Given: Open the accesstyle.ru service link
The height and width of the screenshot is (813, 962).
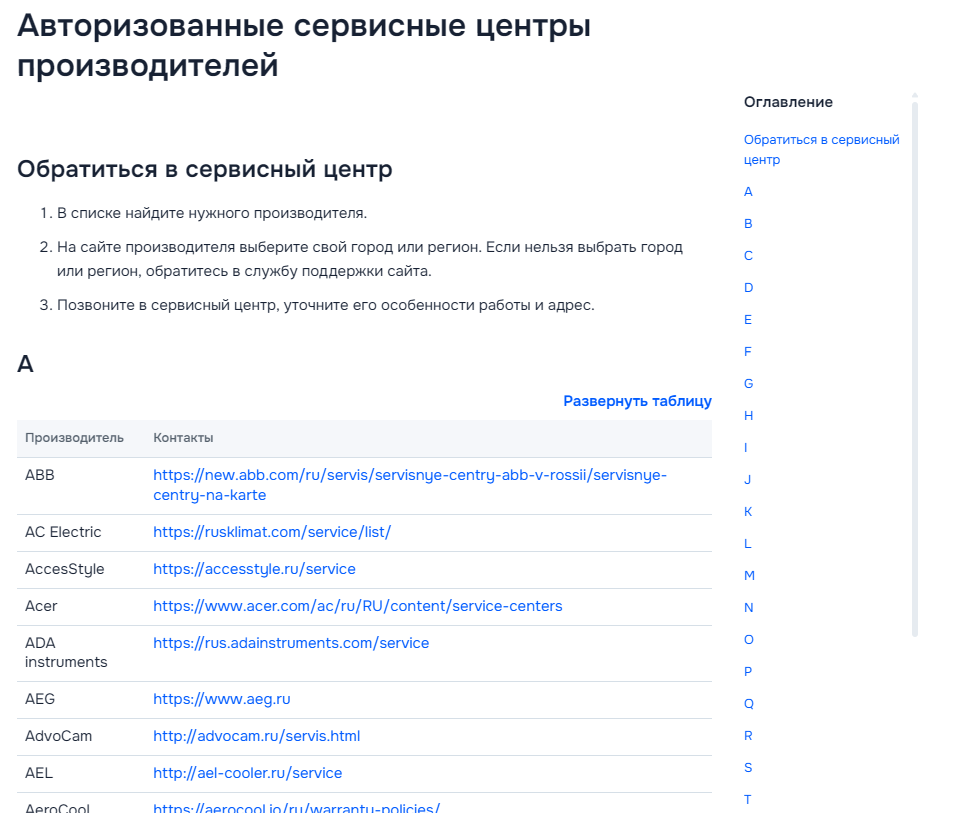Looking at the screenshot, I should pos(254,569).
